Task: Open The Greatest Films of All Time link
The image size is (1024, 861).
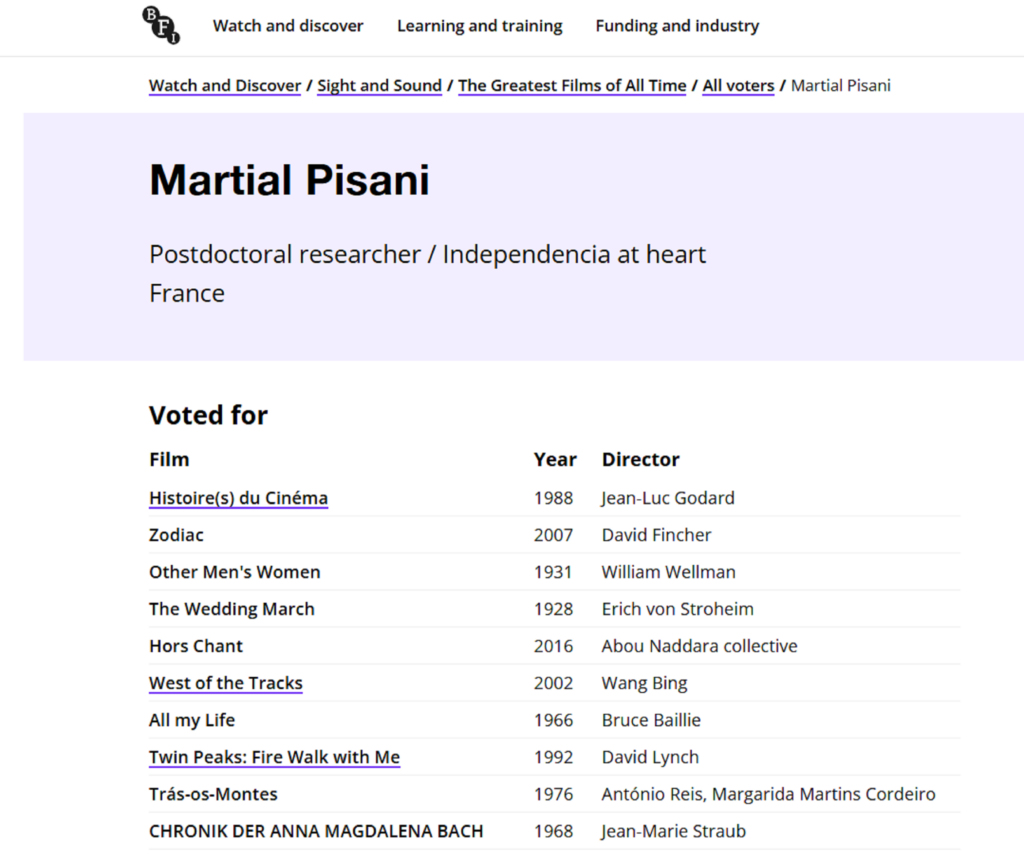Action: 572,86
